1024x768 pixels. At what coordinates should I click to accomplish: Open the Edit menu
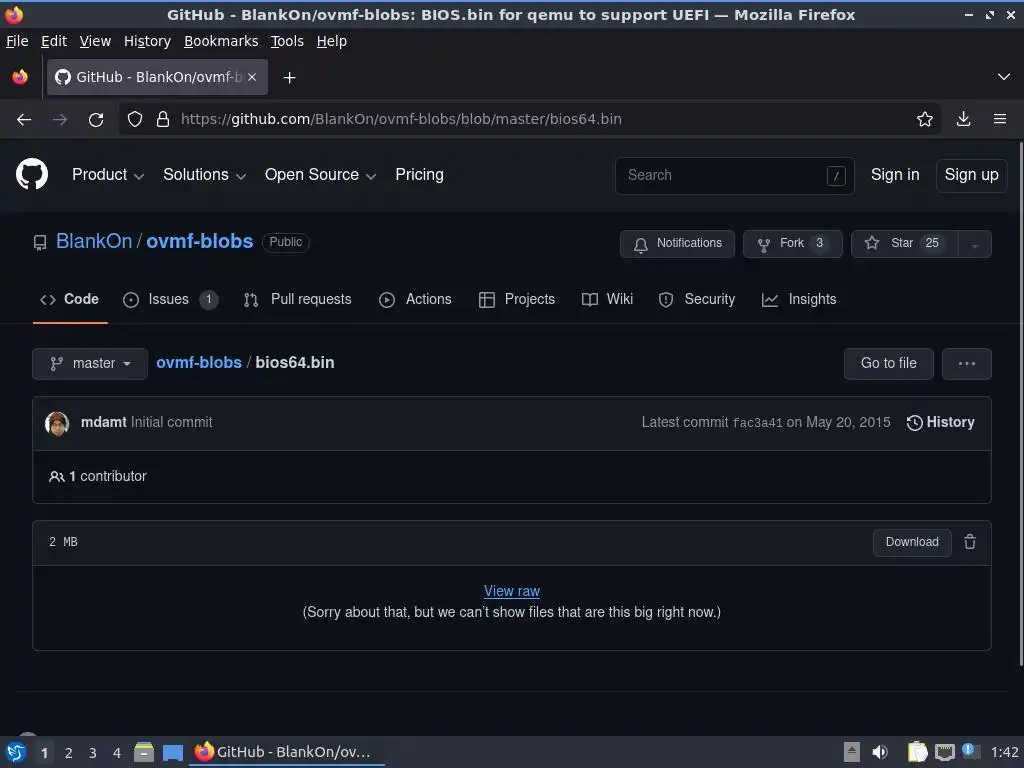pyautogui.click(x=54, y=41)
